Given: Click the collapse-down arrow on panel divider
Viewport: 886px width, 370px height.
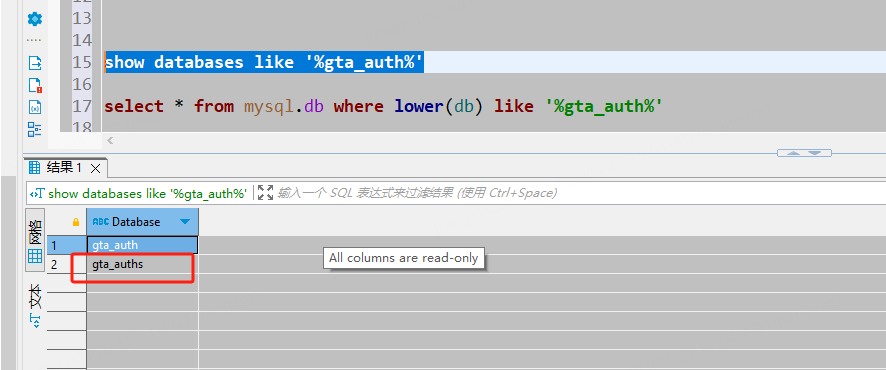Looking at the screenshot, I should point(813,153).
